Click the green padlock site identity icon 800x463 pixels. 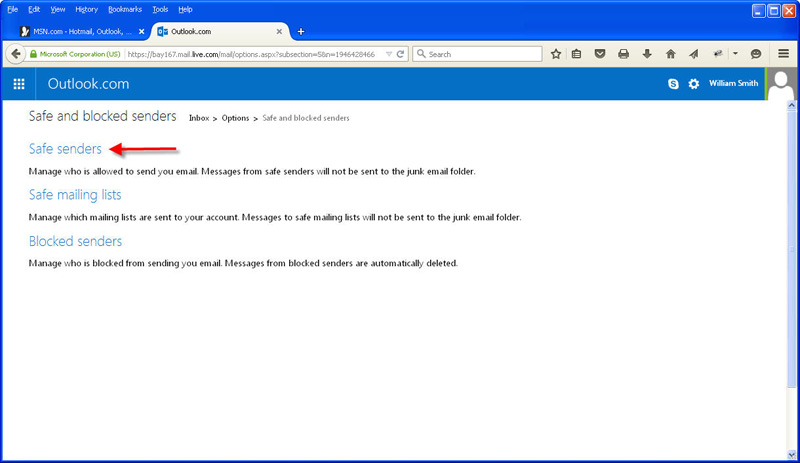pyautogui.click(x=34, y=54)
